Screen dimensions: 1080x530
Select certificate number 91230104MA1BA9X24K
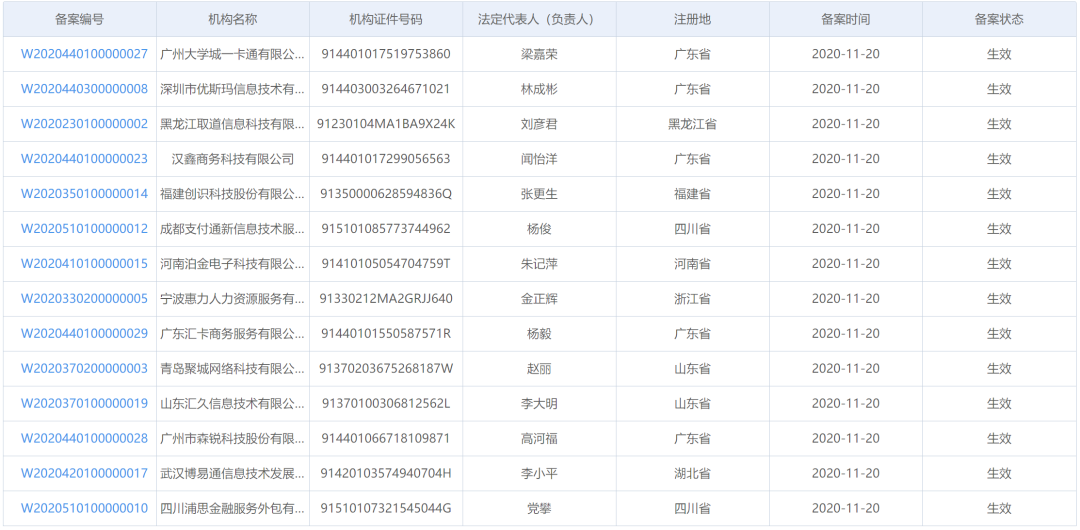386,124
